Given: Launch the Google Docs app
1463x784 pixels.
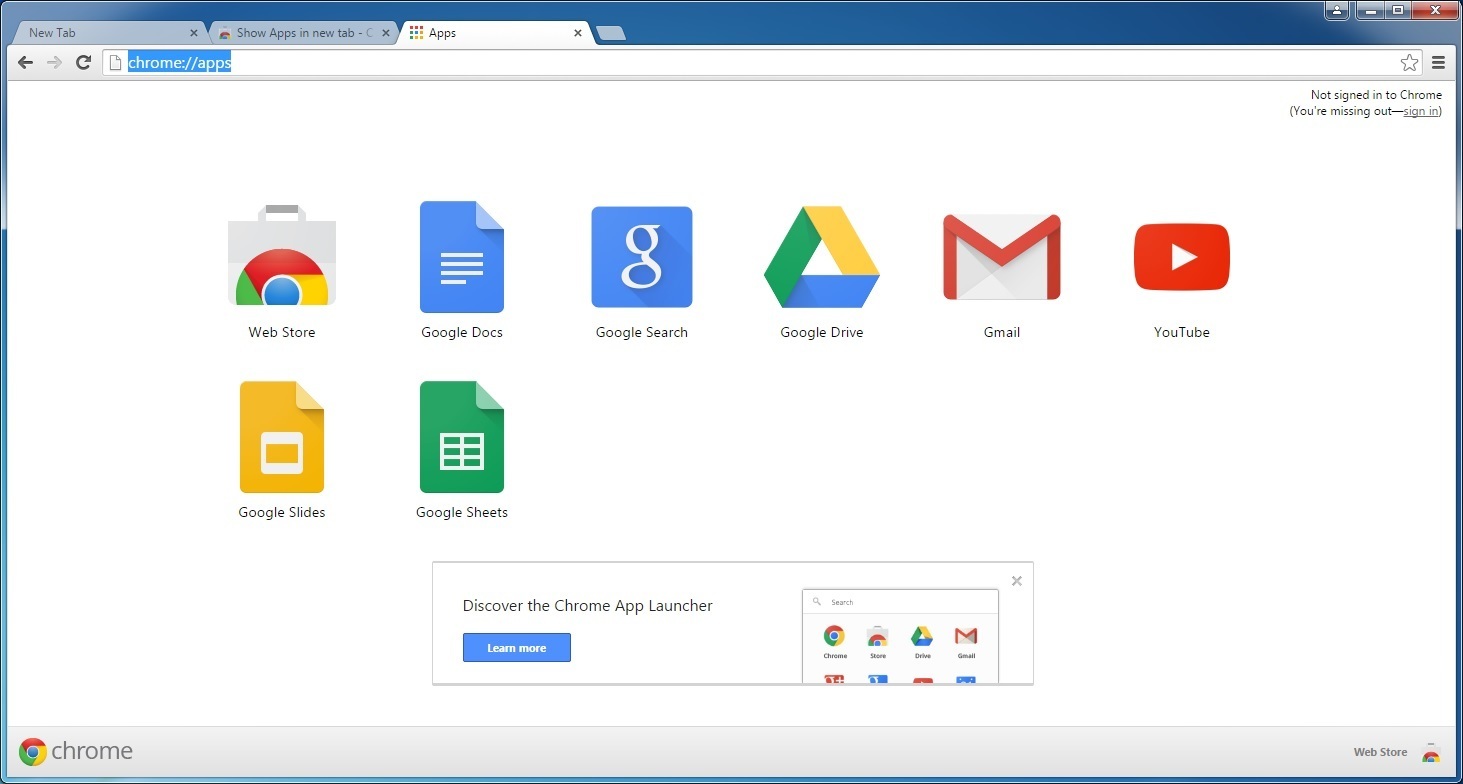Looking at the screenshot, I should coord(462,257).
